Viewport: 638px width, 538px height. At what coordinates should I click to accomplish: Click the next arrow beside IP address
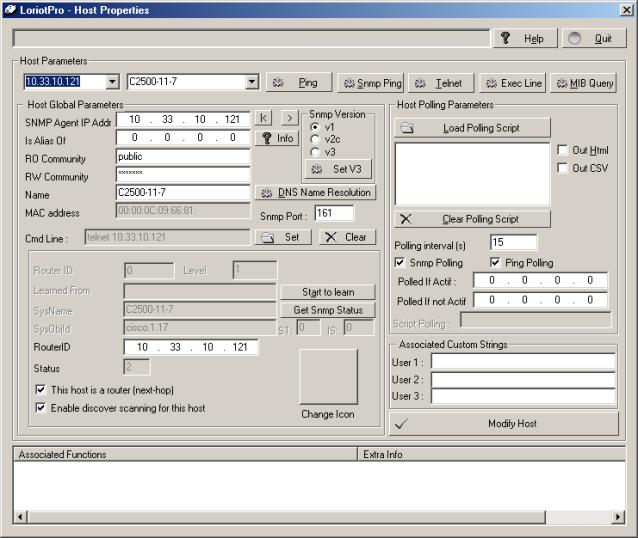click(288, 118)
